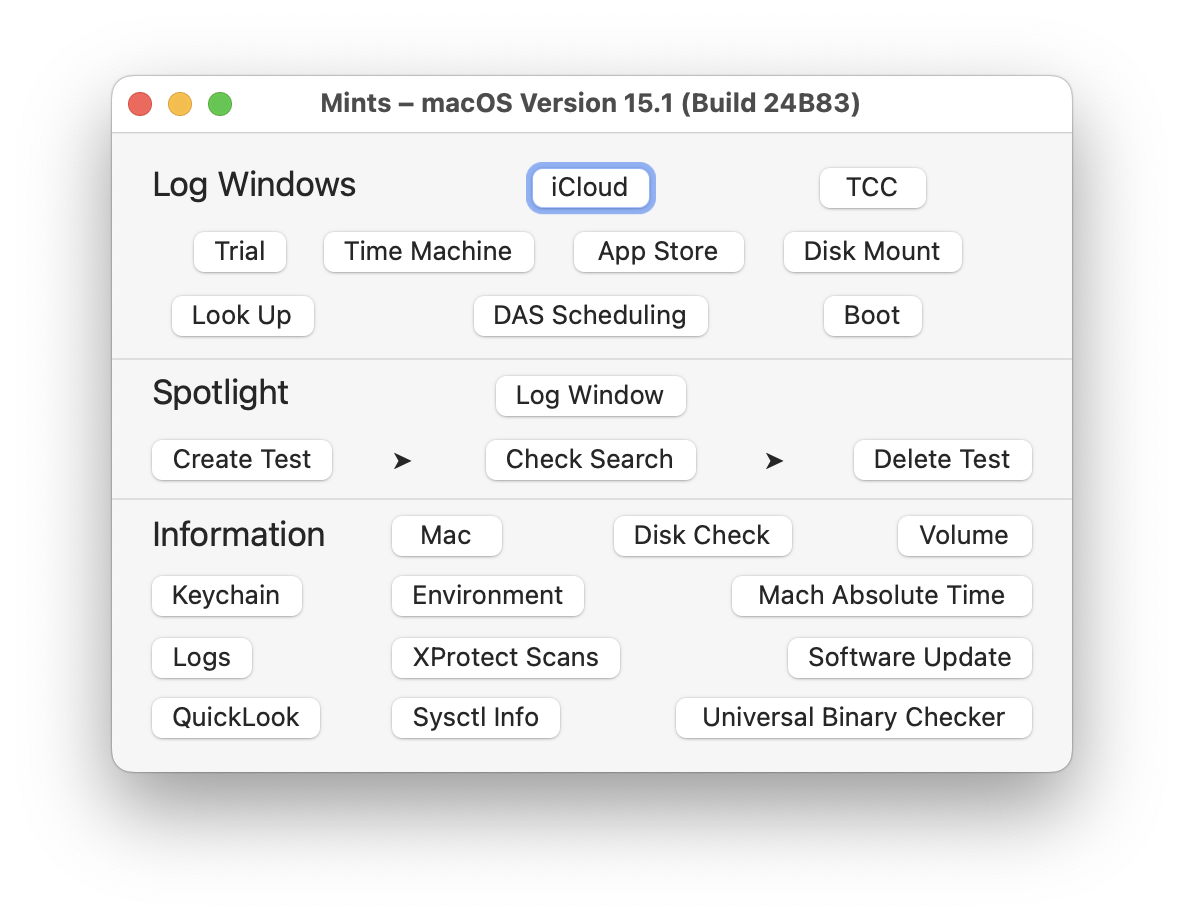Image resolution: width=1184 pixels, height=920 pixels.
Task: View XProtect Scans information
Action: [x=505, y=657]
